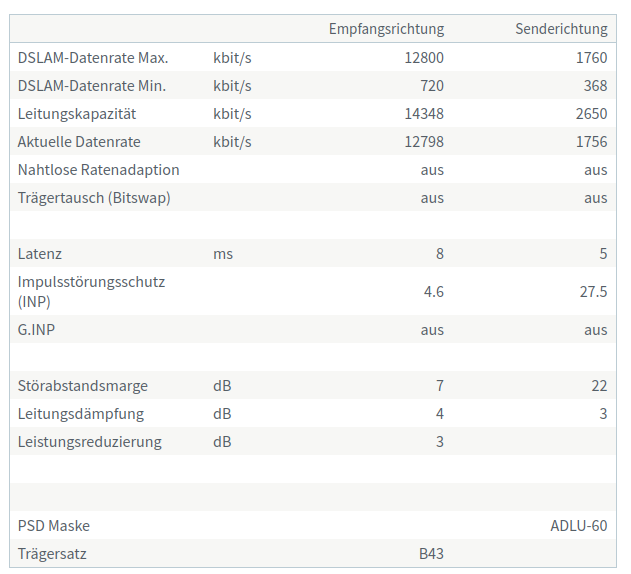Screen dimensions: 631x574
Task: Click the Empfangsrichtung column header
Action: [x=386, y=29]
